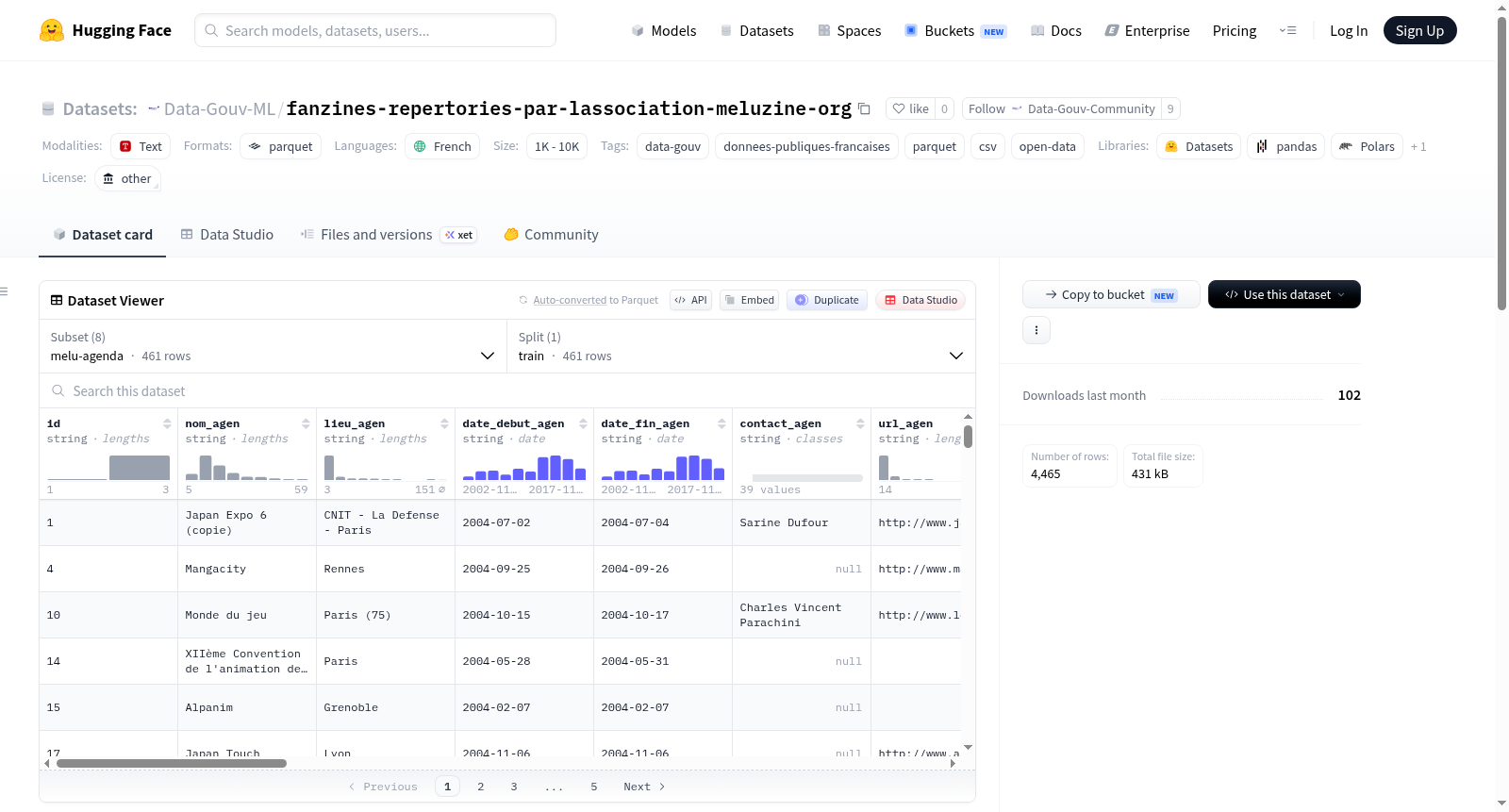This screenshot has height=812, width=1509.
Task: Select the Polars library tag
Action: [1367, 146]
